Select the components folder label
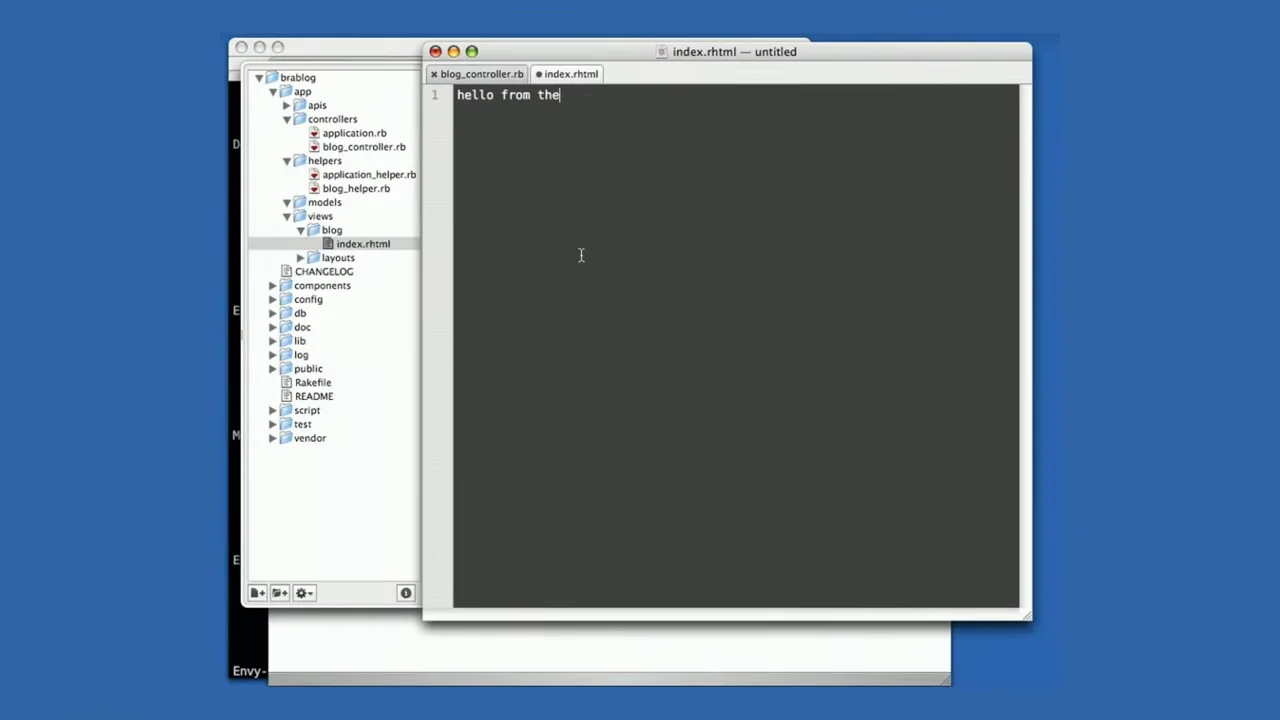The width and height of the screenshot is (1280, 720). point(322,285)
